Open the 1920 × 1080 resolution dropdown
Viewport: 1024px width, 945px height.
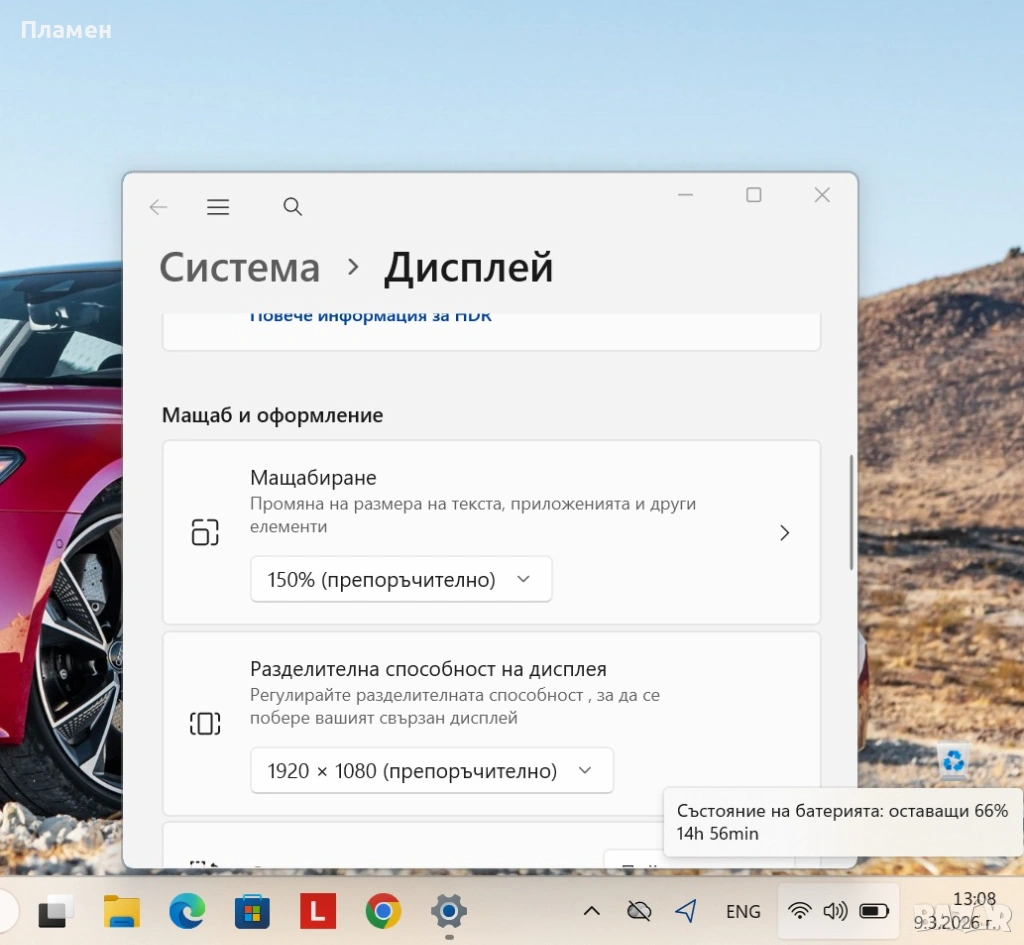click(x=431, y=771)
